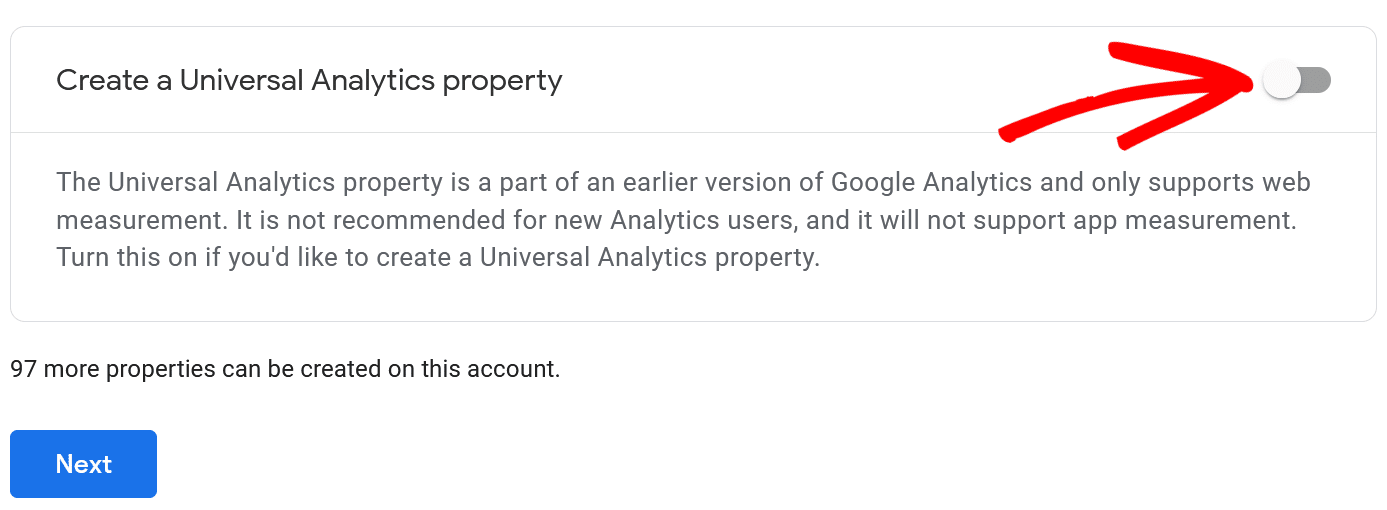Image resolution: width=1387 pixels, height=510 pixels.
Task: Click the number "97" in the account notice
Action: [24, 369]
